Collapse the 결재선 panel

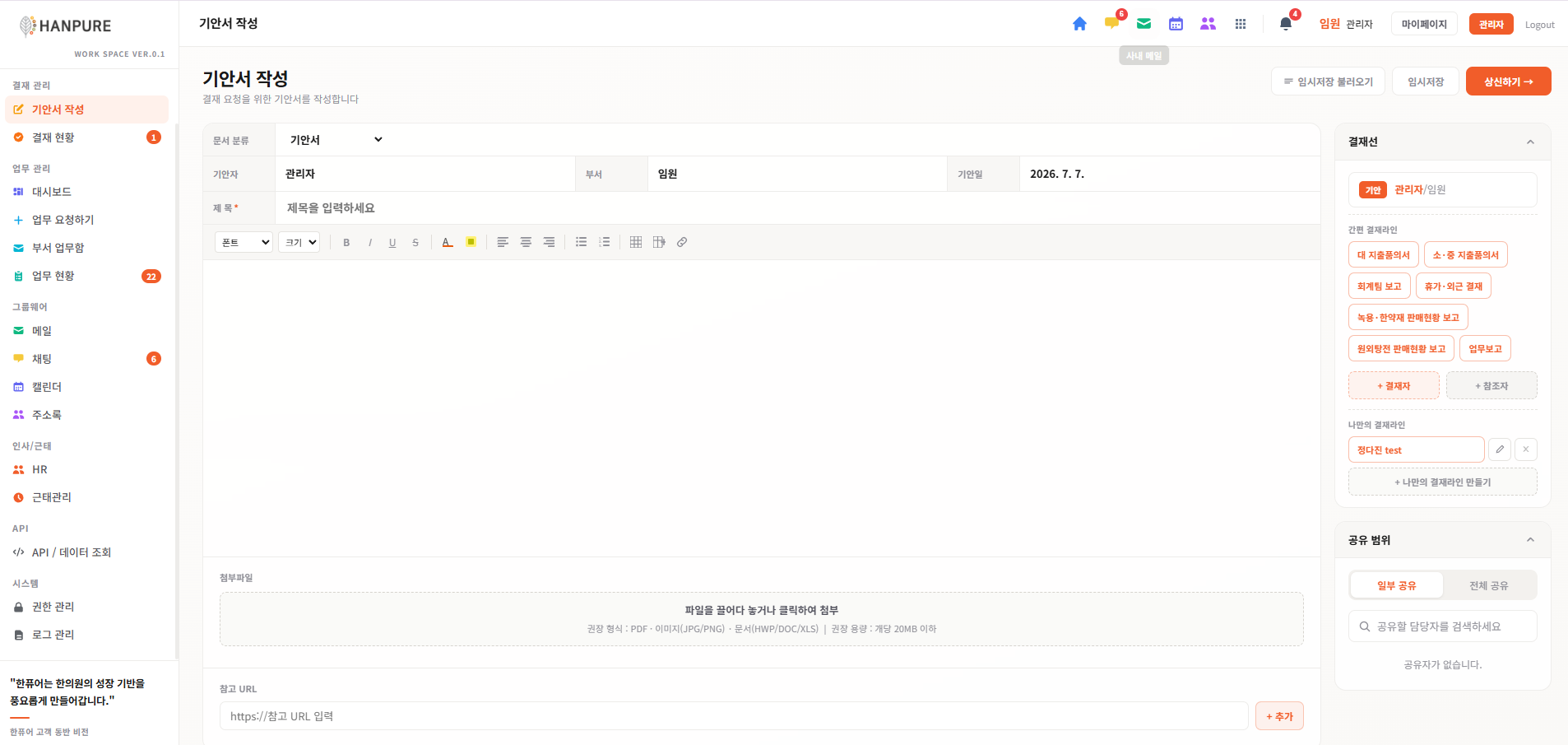(1530, 142)
